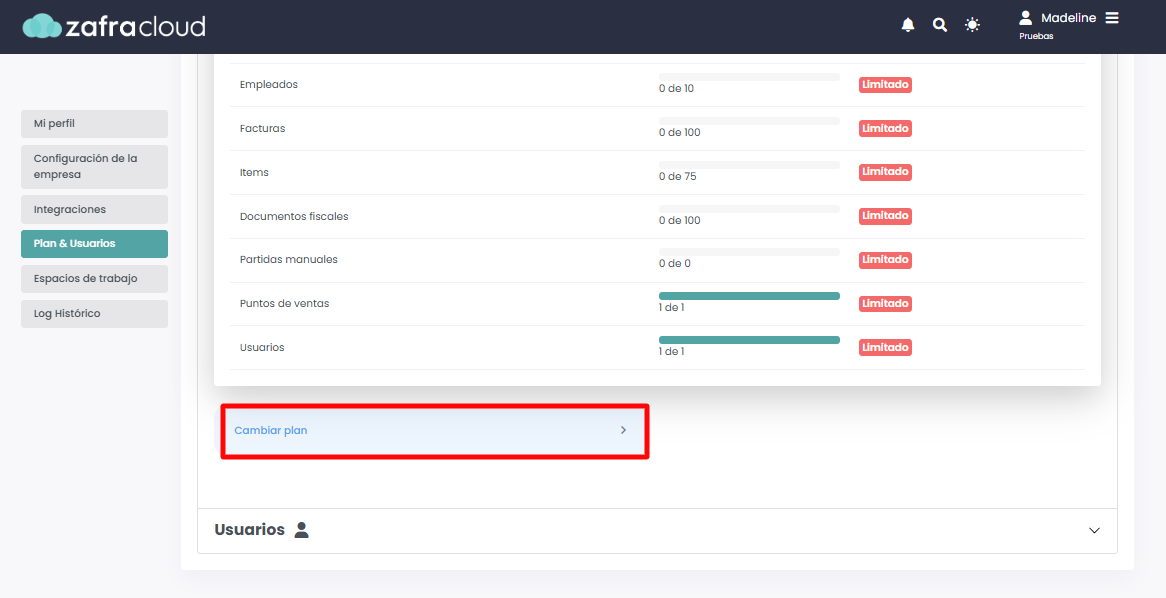Click Limitado badge for Facturas
1166x598 pixels.
pos(885,129)
